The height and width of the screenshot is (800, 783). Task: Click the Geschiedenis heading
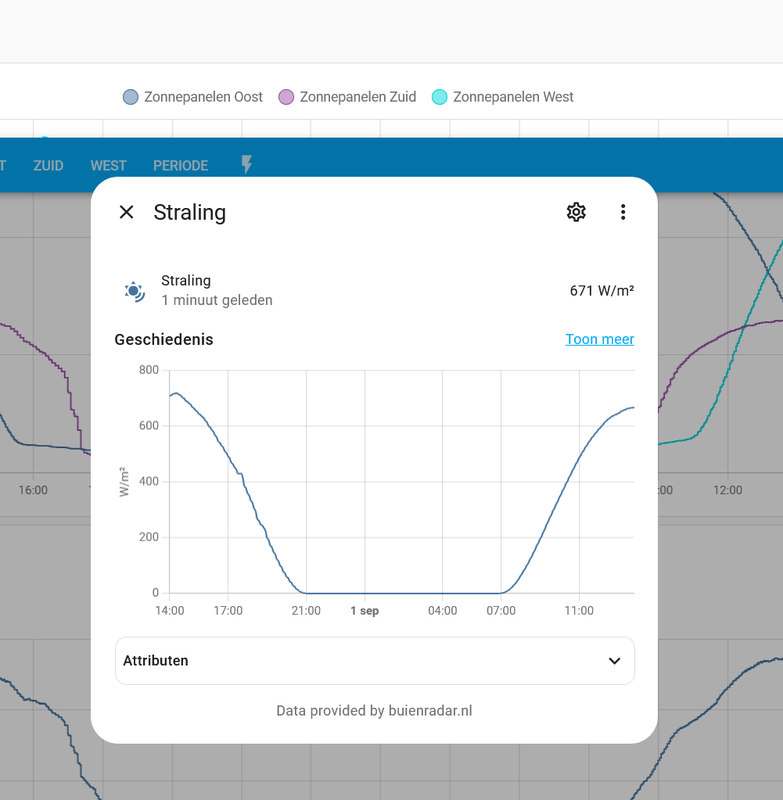tap(164, 339)
